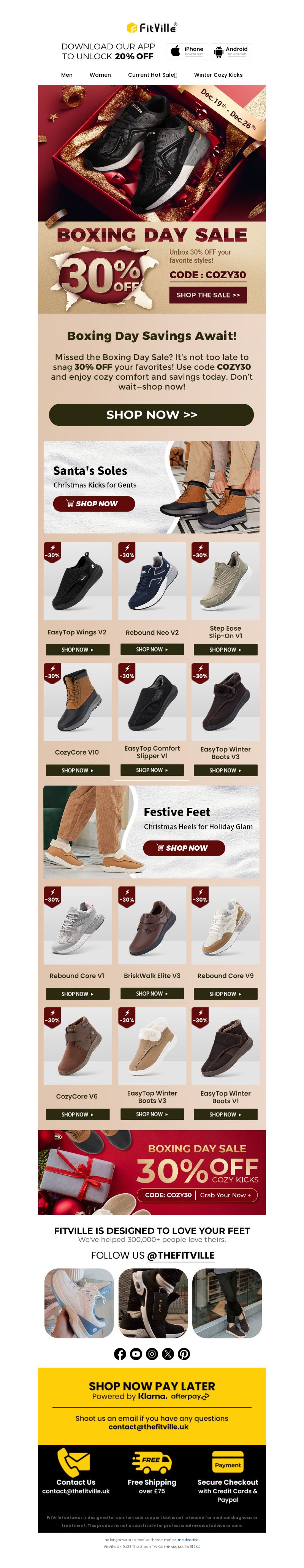Click the Pinterest social icon
This screenshot has width=304, height=1568.
point(184,1353)
